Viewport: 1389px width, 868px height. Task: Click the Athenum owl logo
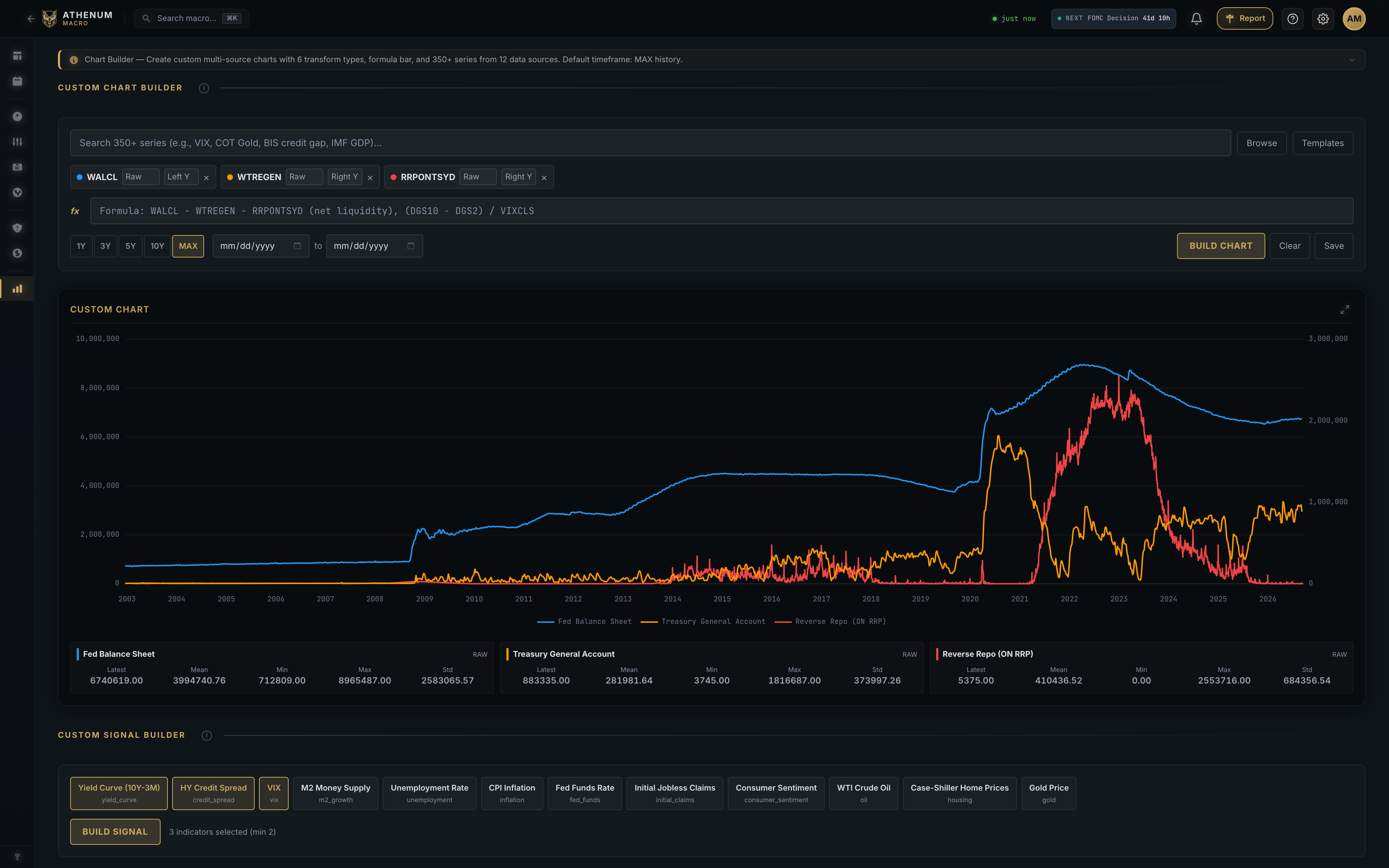pos(50,18)
